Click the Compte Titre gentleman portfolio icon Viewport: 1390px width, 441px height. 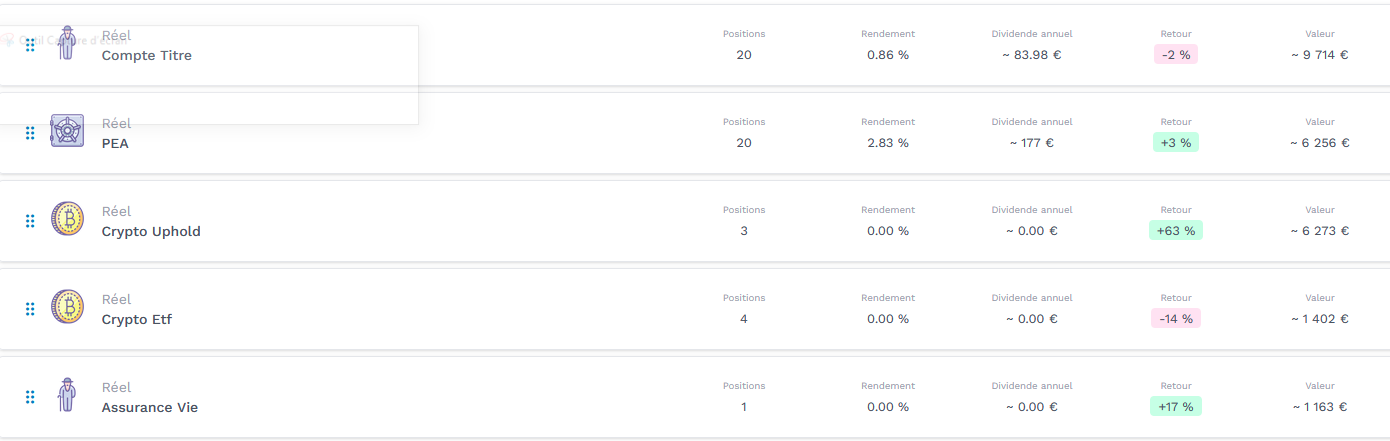[x=67, y=43]
